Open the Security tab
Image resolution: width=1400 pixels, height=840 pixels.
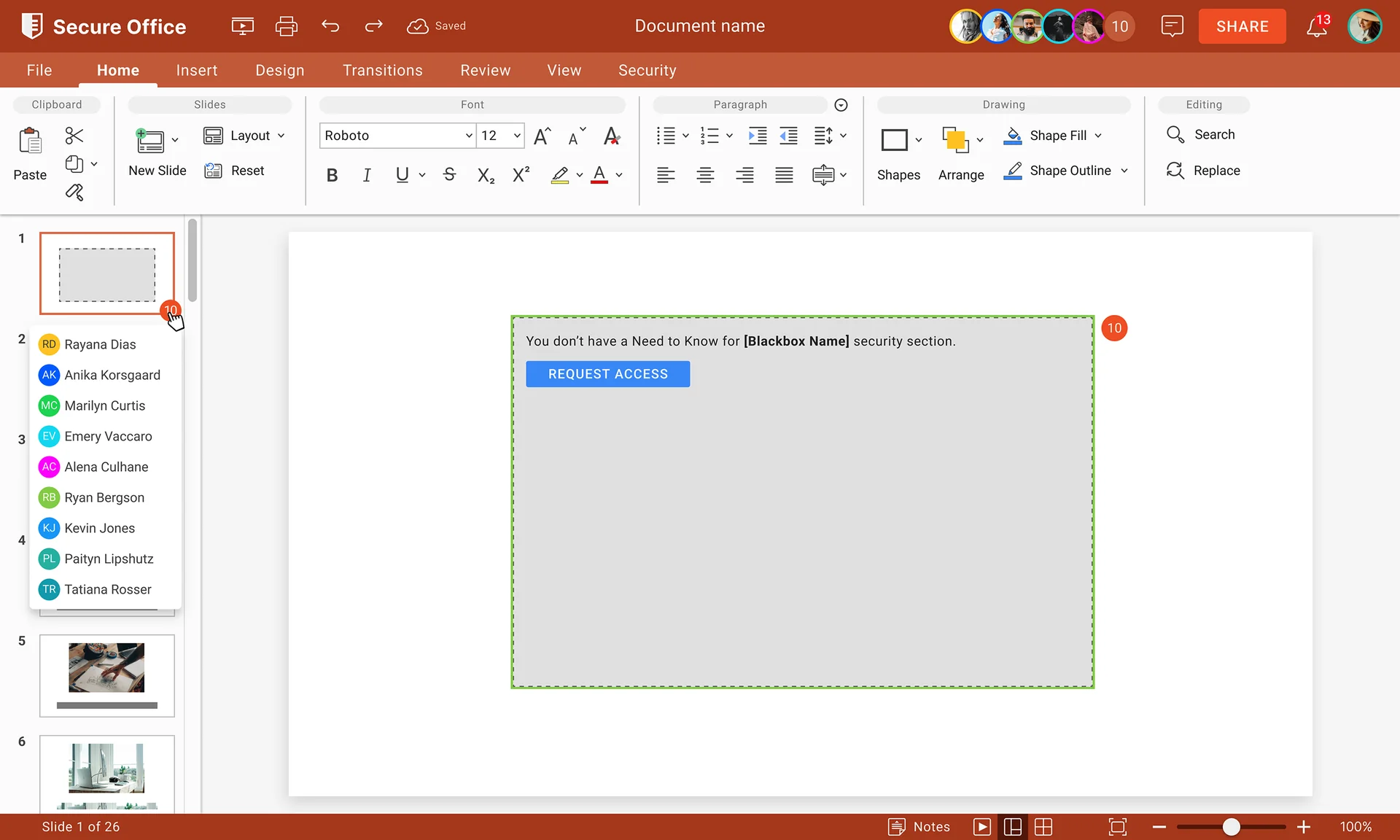coord(647,70)
